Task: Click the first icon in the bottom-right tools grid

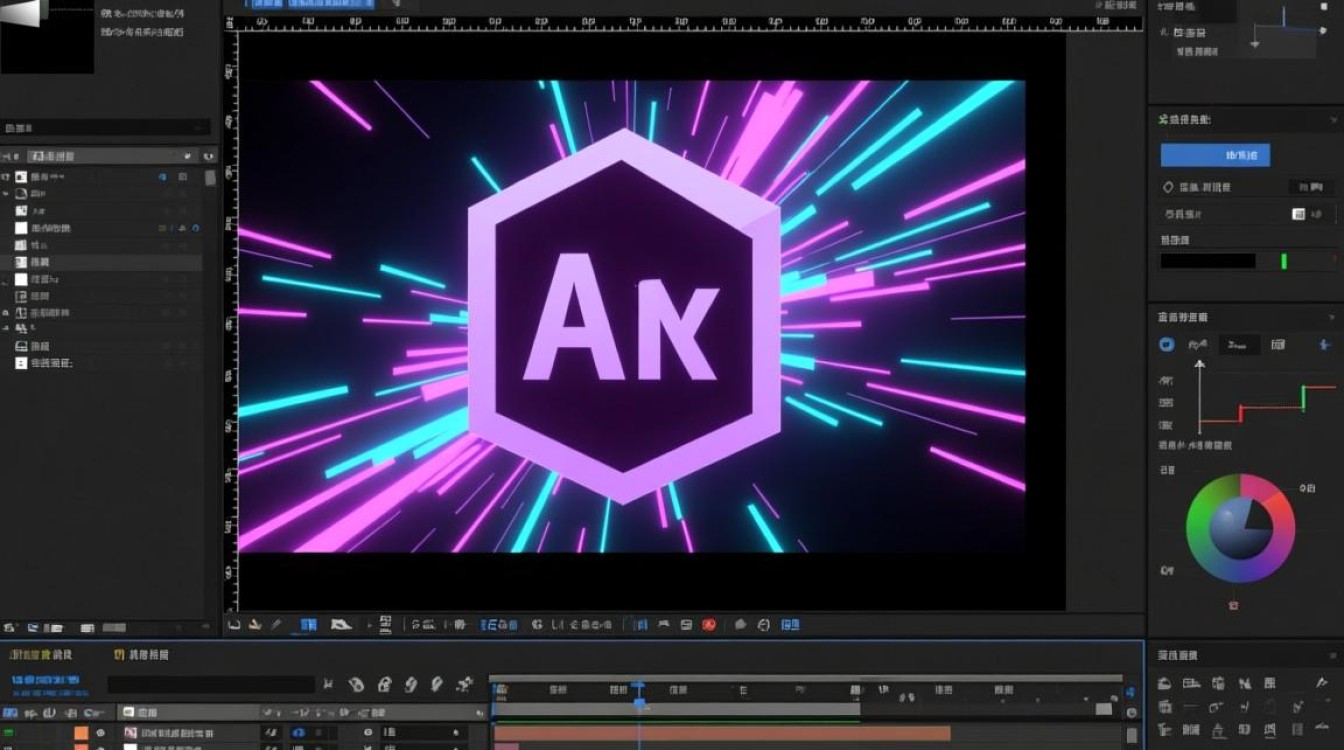Action: 1165,684
